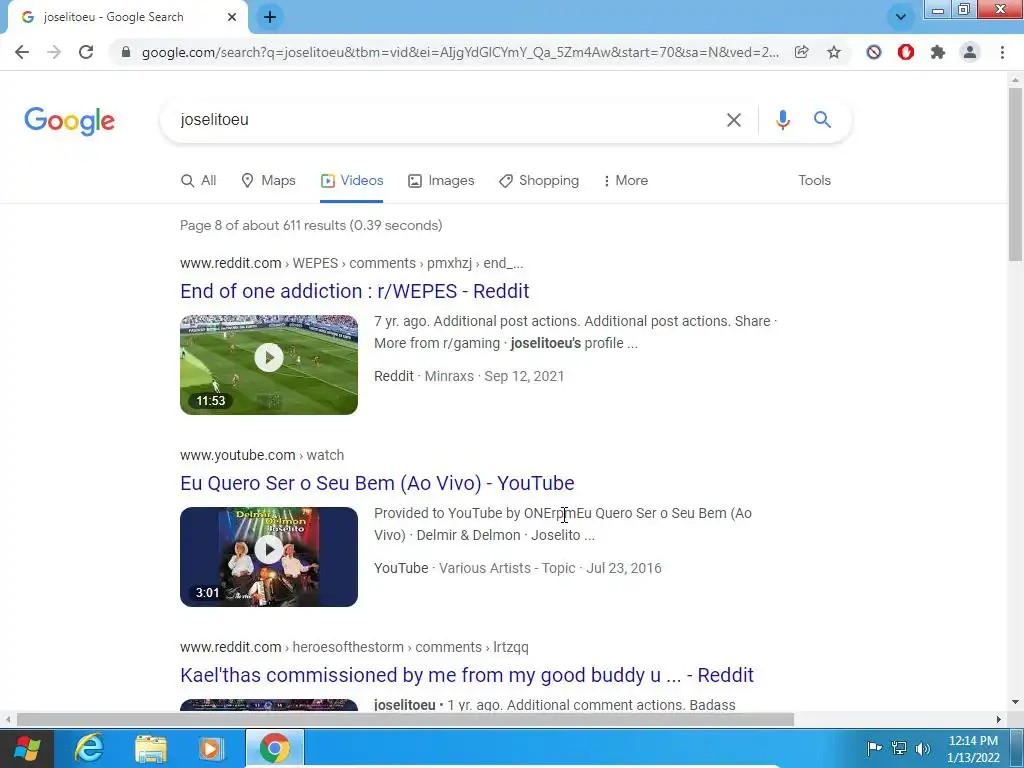
Task: Click the reddit.com heroesofthestorm breadcrumb
Action: pos(355,647)
